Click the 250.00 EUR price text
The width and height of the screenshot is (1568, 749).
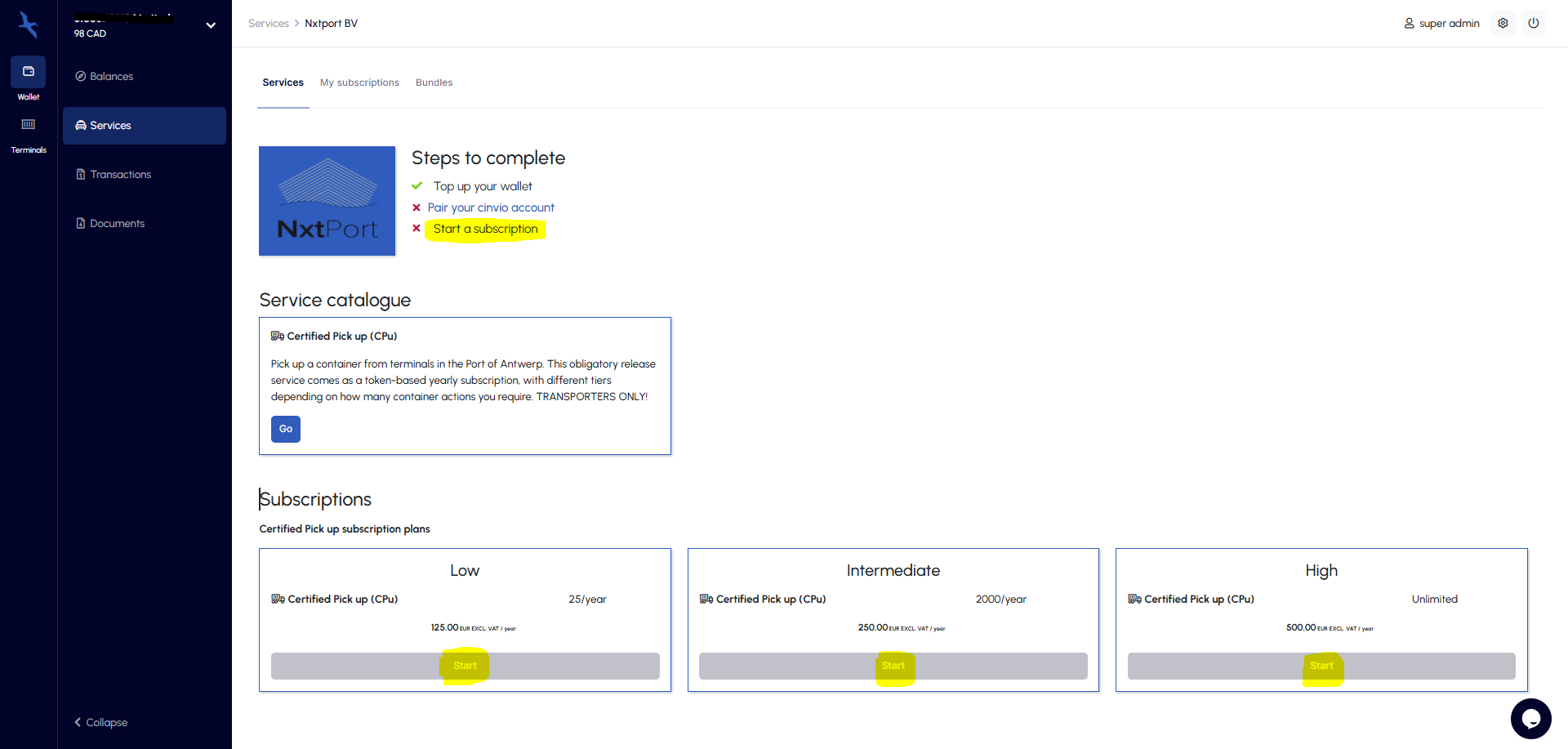[x=902, y=627]
